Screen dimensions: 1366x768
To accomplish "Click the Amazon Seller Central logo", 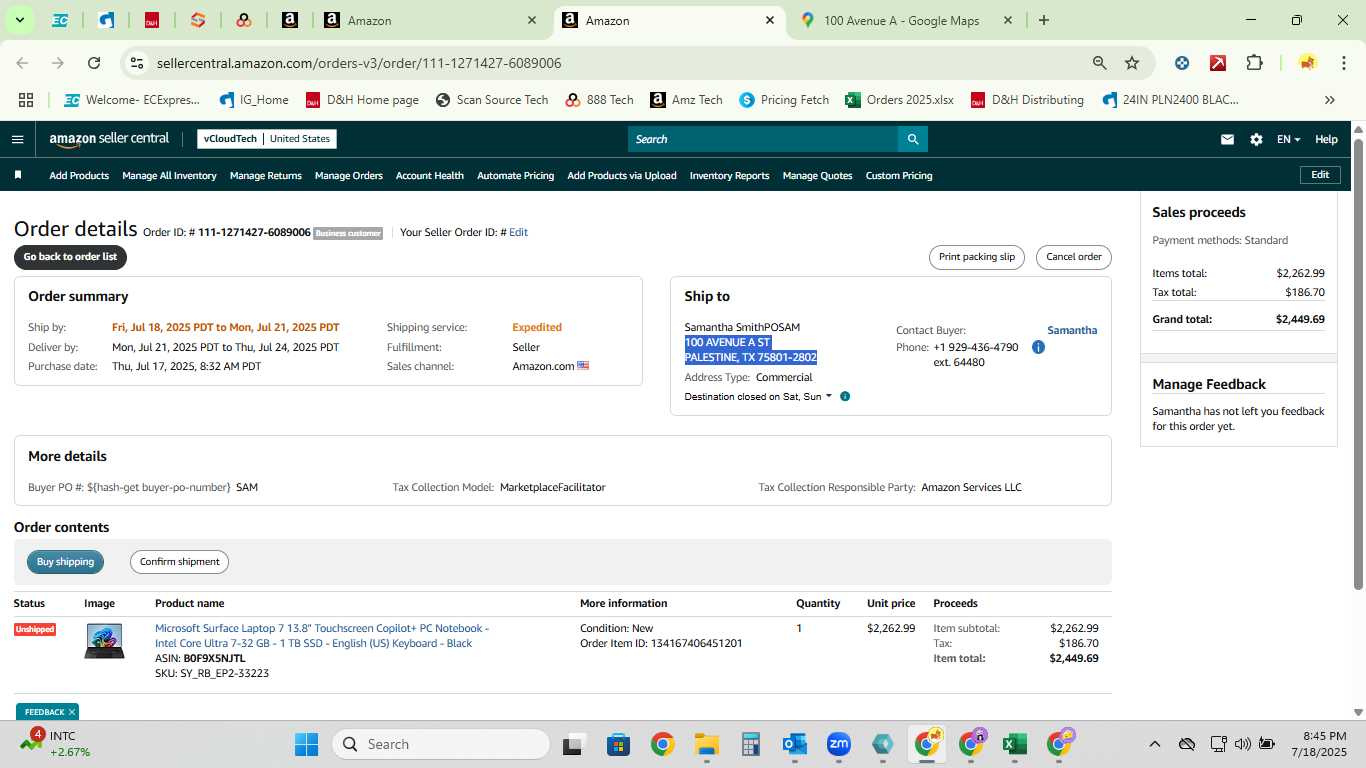I will pos(109,139).
